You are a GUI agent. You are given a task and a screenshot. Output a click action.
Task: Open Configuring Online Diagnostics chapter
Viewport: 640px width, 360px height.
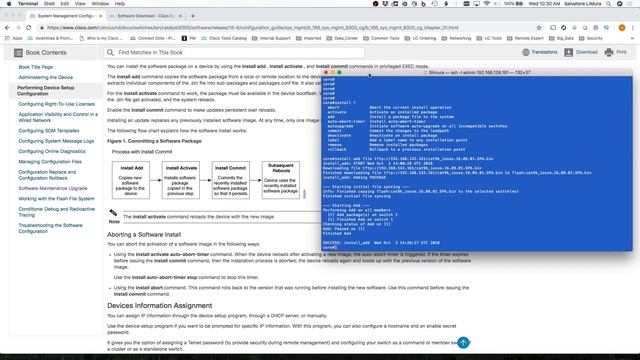pyautogui.click(x=52, y=151)
